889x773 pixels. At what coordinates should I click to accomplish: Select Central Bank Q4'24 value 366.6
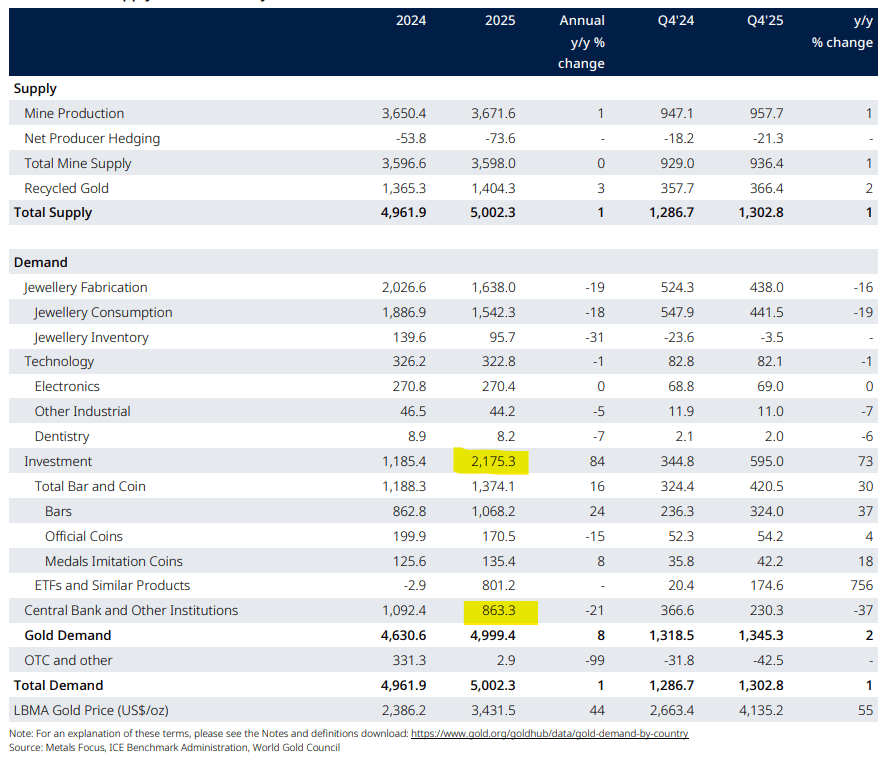(677, 610)
